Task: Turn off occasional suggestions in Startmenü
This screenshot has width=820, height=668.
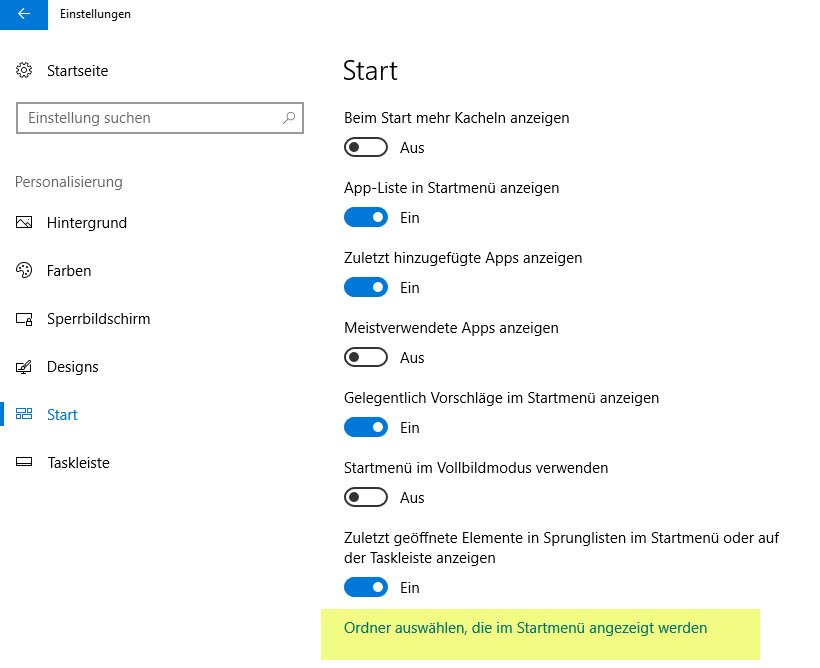Action: point(366,428)
